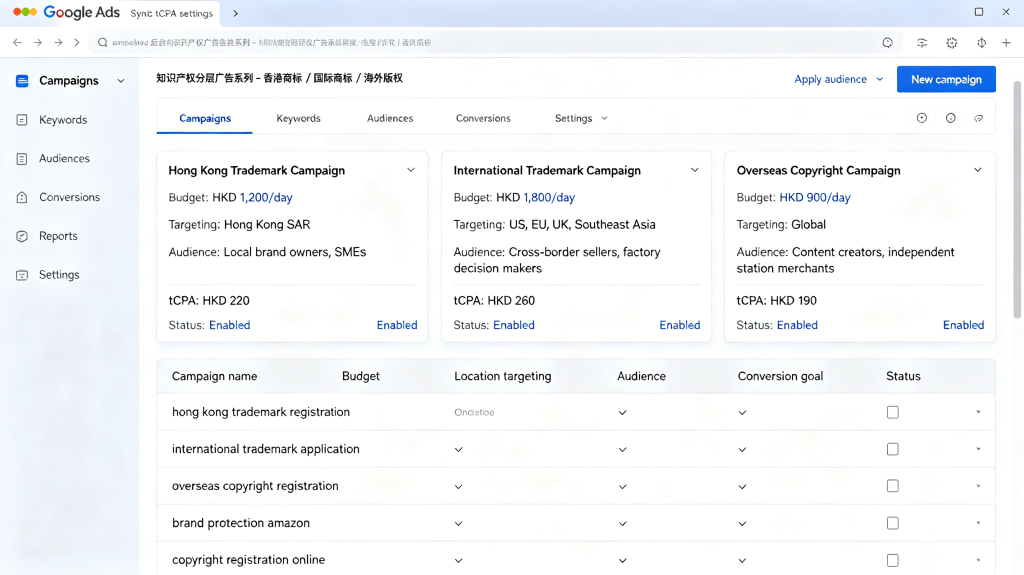Click the first round icon in the tab bar

point(921,118)
